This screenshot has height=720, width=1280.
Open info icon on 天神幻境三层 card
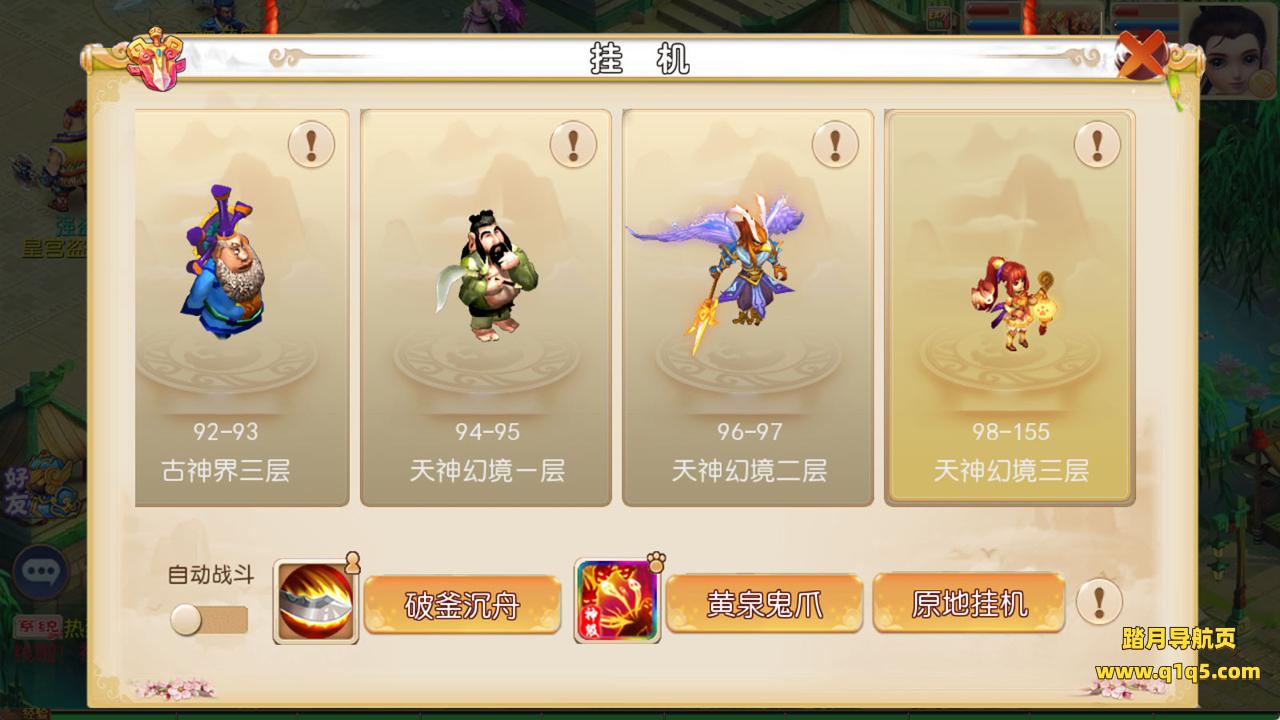tap(1097, 145)
